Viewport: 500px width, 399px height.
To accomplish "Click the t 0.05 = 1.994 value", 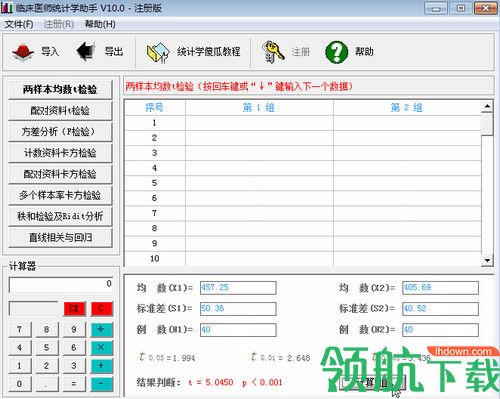I will 167,358.
